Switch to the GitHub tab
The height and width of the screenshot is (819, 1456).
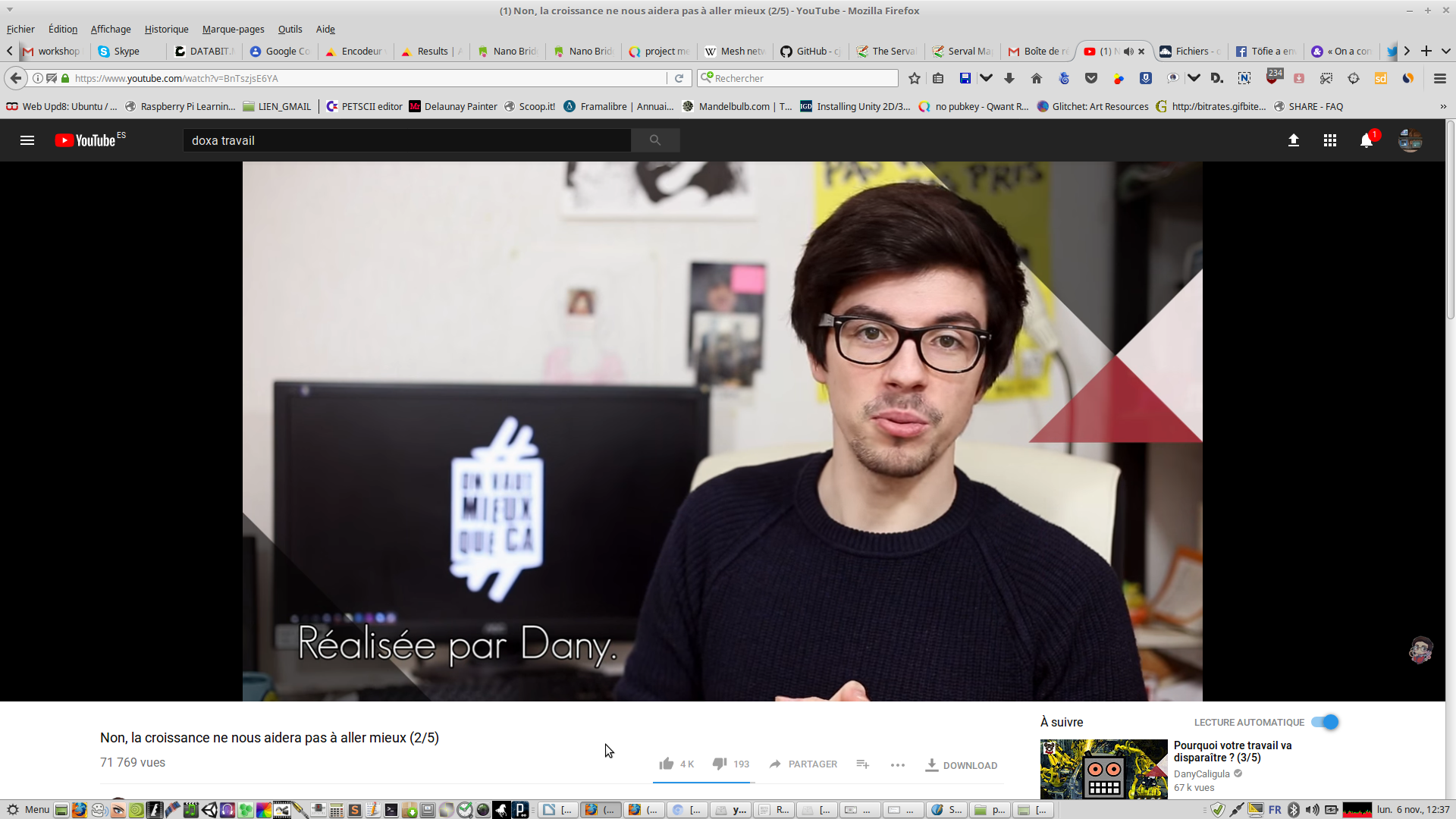pyautogui.click(x=811, y=52)
